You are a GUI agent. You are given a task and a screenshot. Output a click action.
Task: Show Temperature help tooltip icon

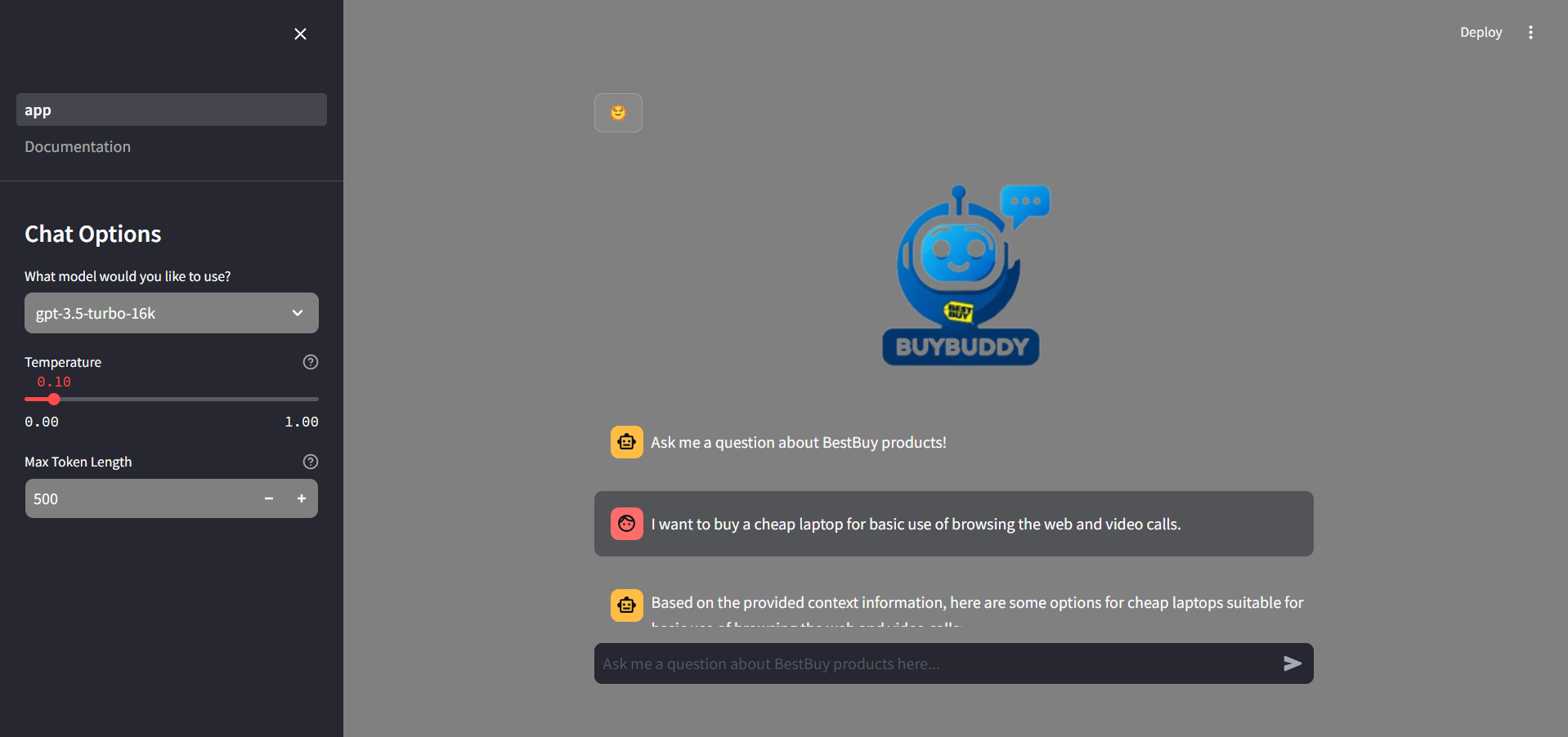click(311, 362)
